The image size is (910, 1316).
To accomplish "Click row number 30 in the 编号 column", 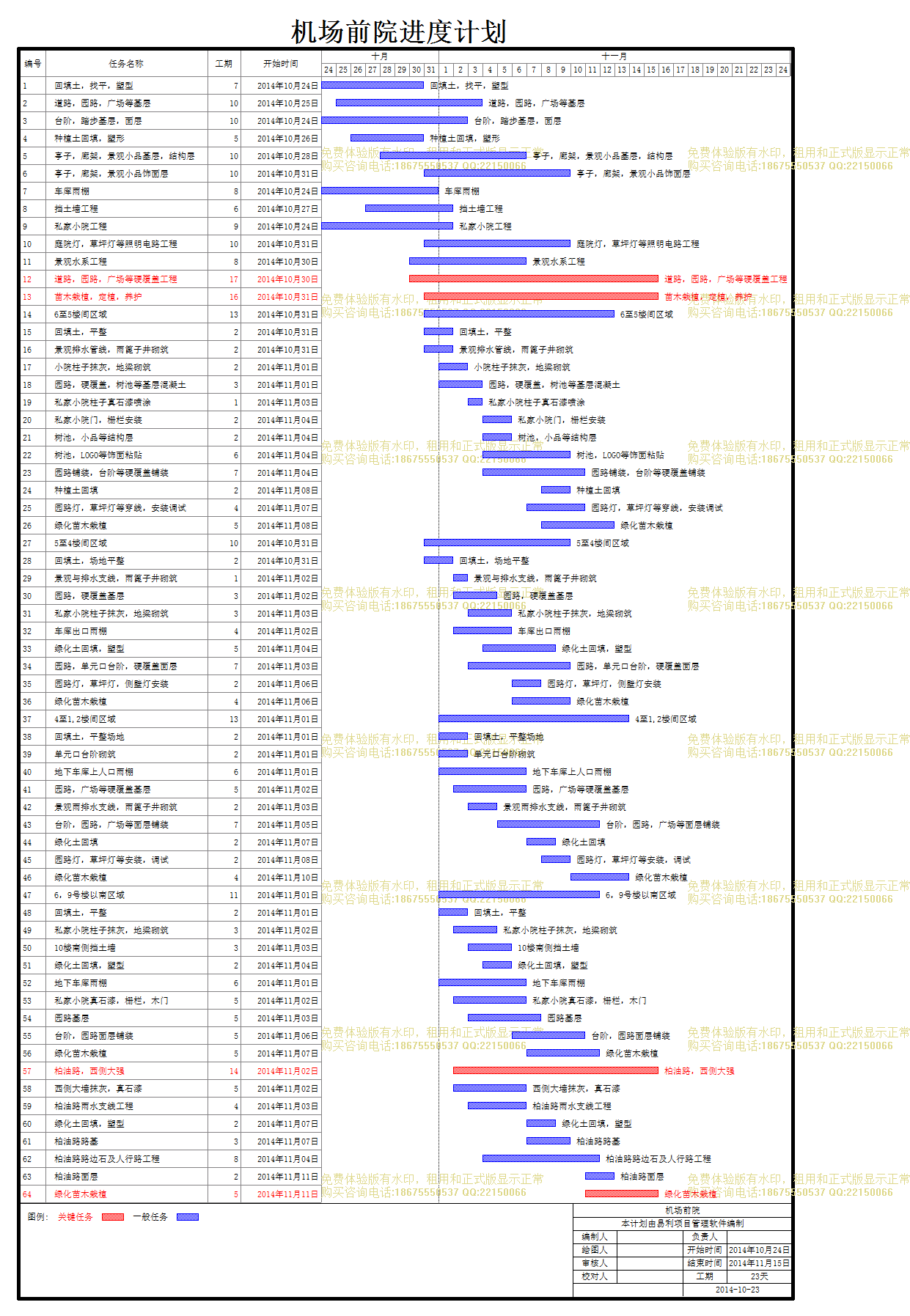I will pyautogui.click(x=27, y=596).
